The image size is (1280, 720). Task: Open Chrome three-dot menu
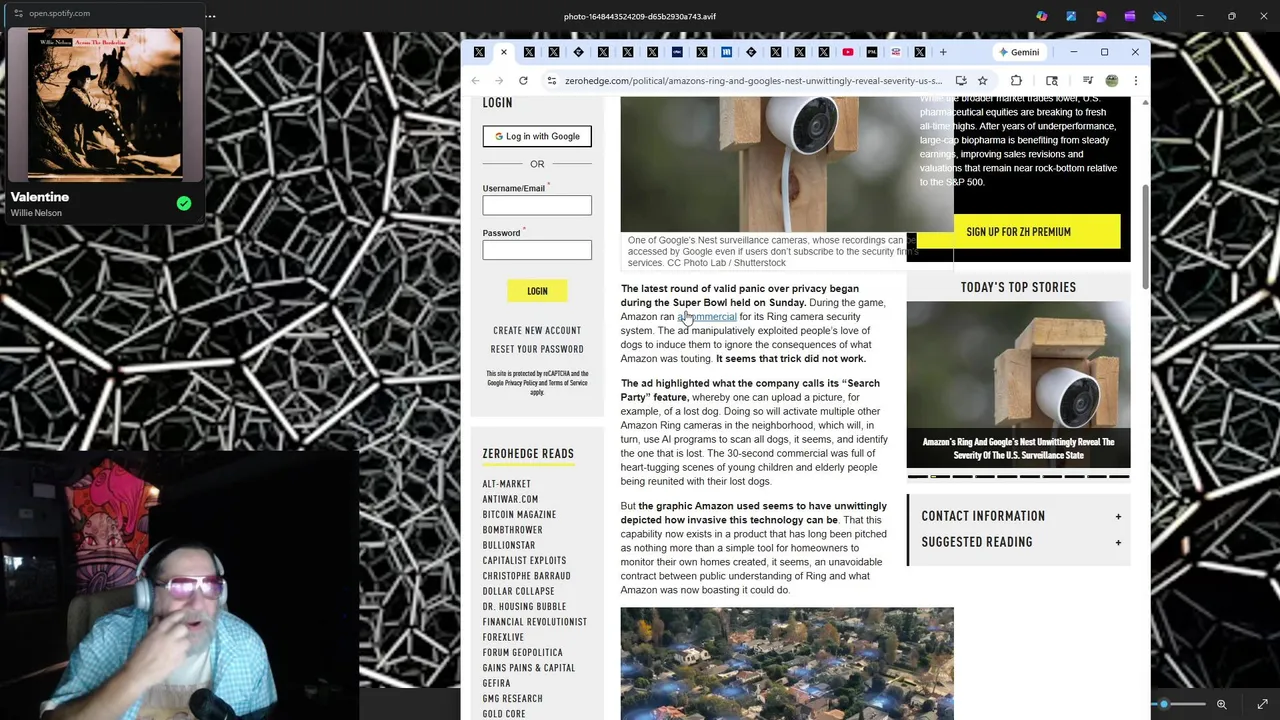[1135, 81]
